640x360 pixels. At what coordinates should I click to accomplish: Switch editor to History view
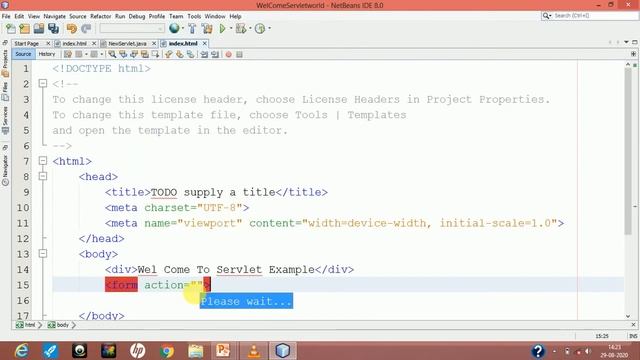point(47,54)
